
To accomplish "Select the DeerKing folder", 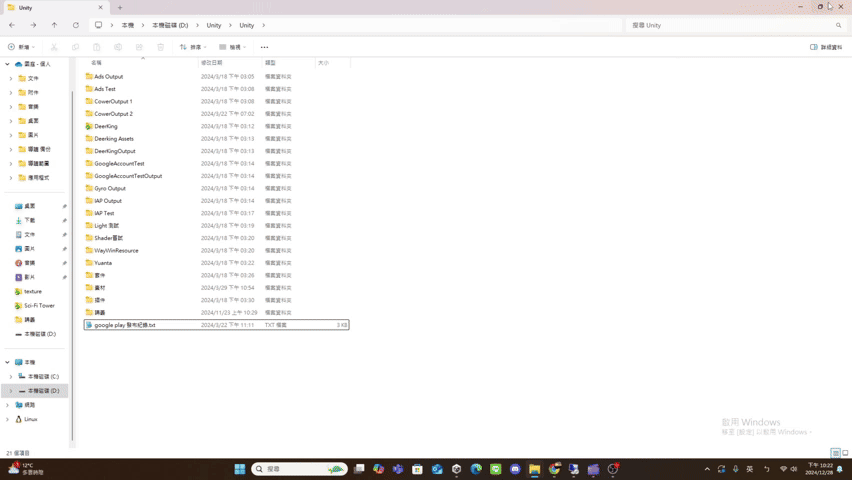I will (x=105, y=126).
